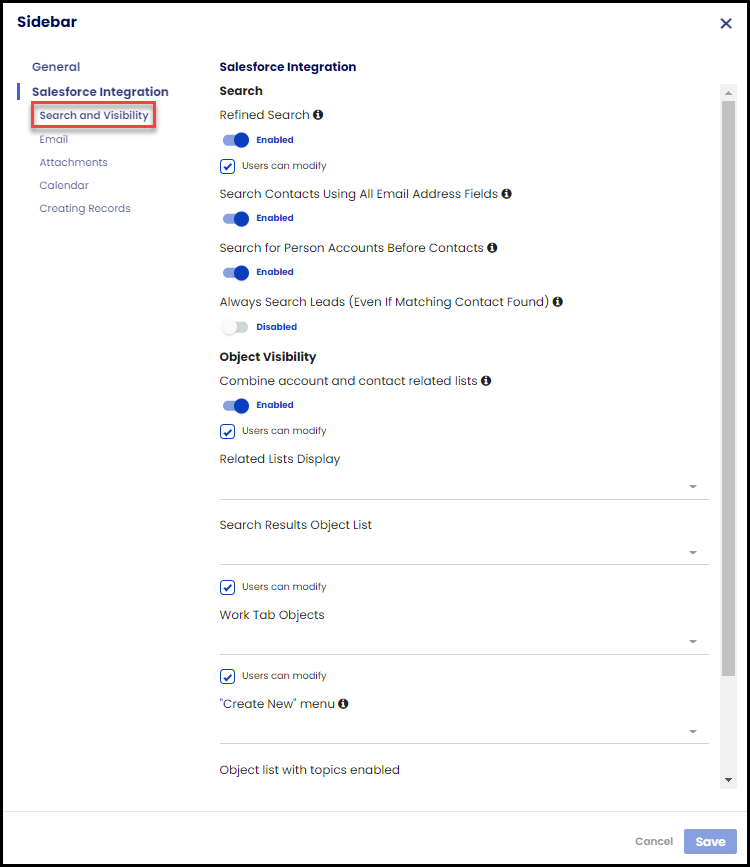750x867 pixels.
Task: Click info icon beside Always Search Leads
Action: point(558,301)
